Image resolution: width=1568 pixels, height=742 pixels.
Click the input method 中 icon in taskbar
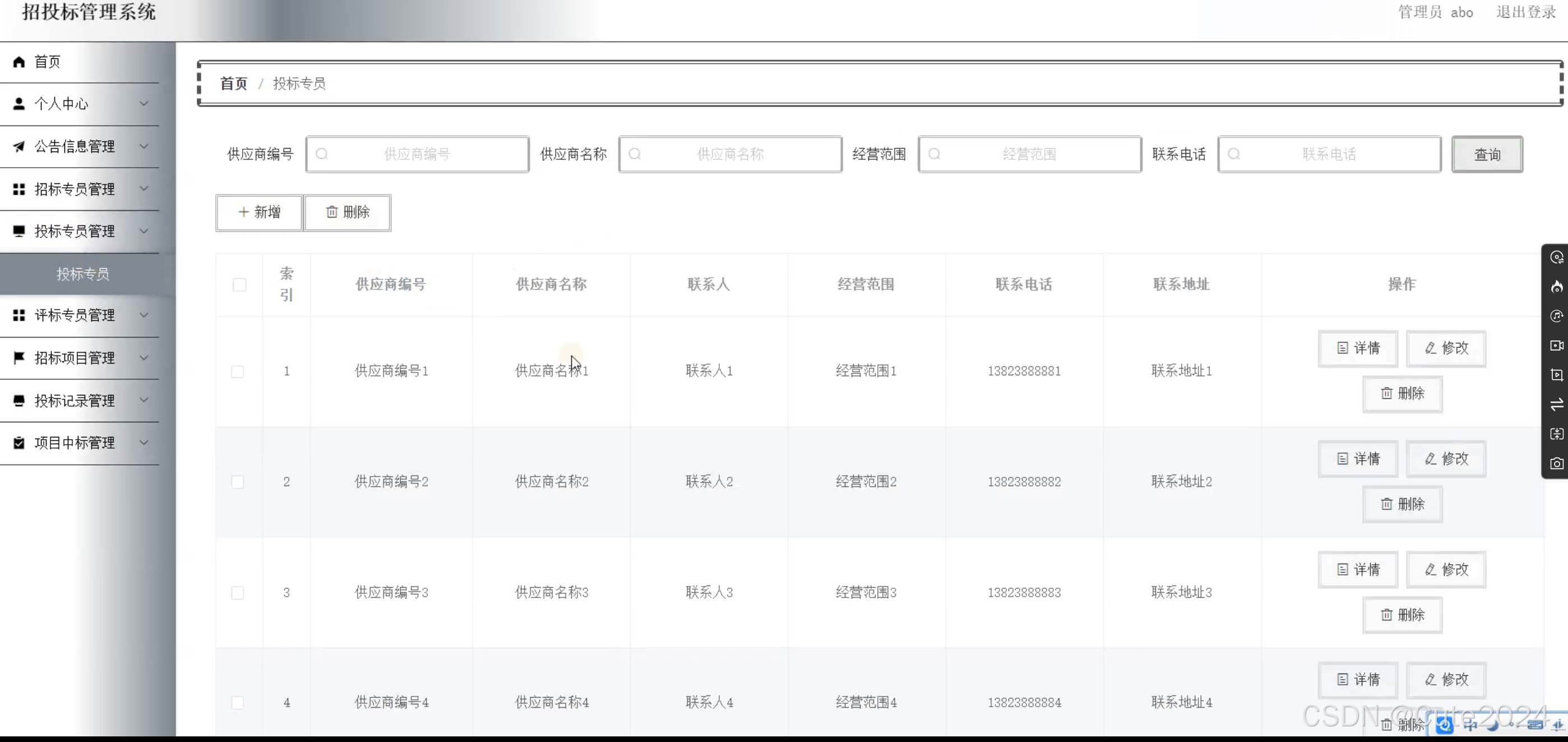pyautogui.click(x=1470, y=726)
